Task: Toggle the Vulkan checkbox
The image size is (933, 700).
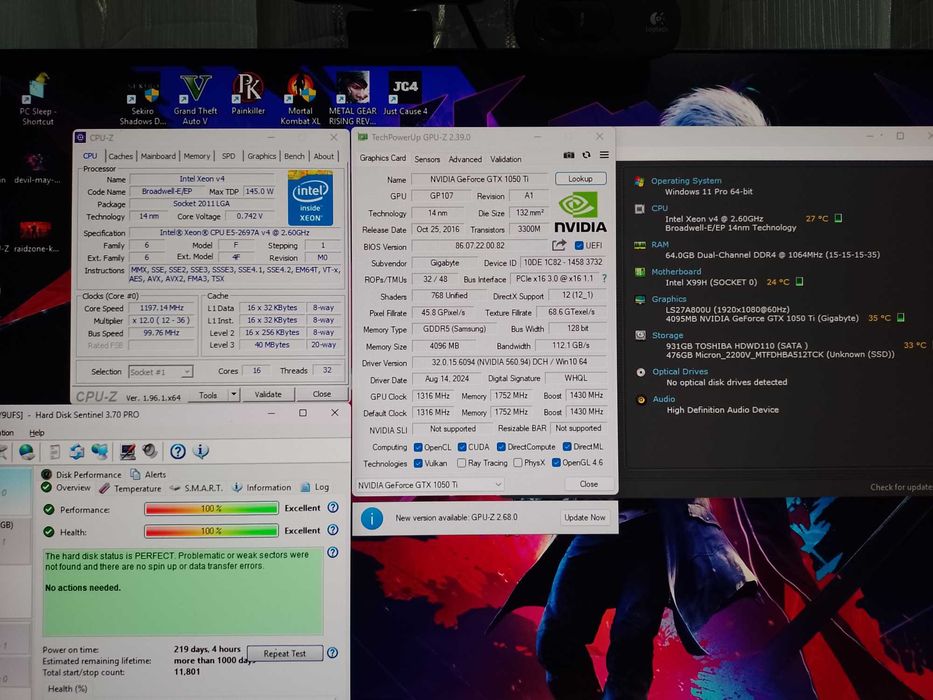Action: coord(418,463)
